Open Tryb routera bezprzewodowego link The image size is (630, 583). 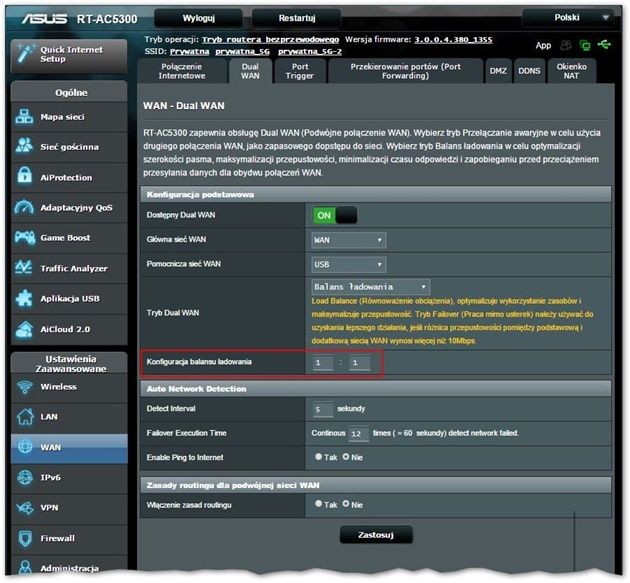coord(270,39)
